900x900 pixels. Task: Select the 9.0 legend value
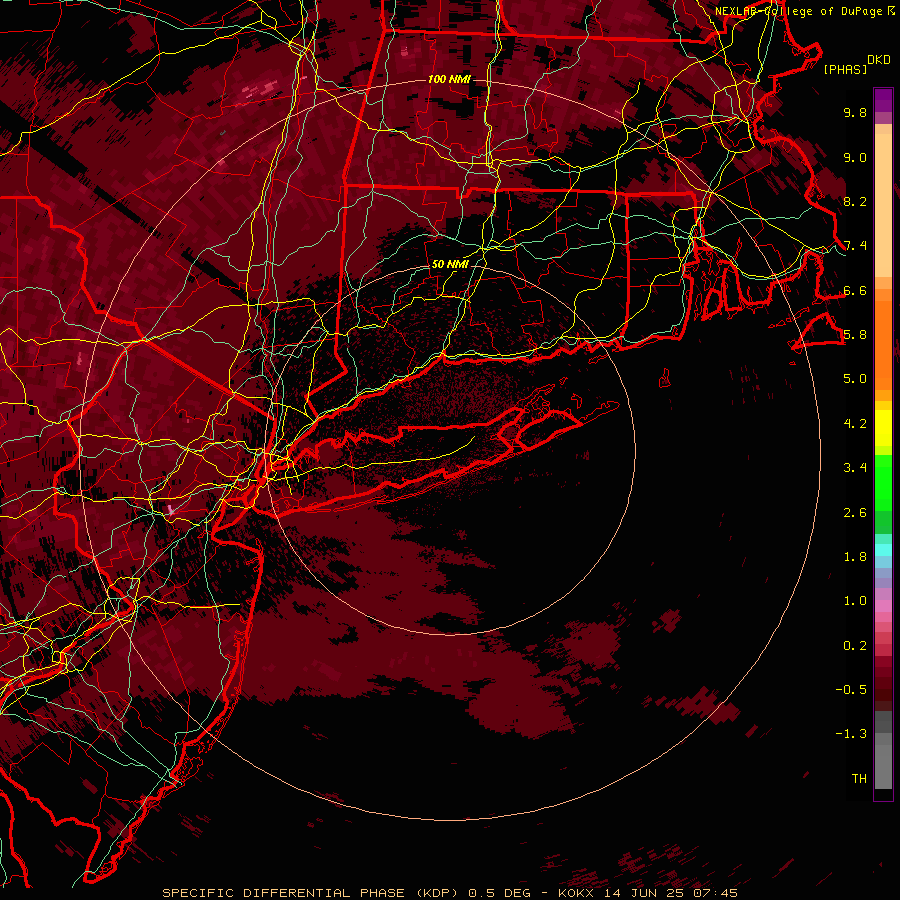[855, 157]
